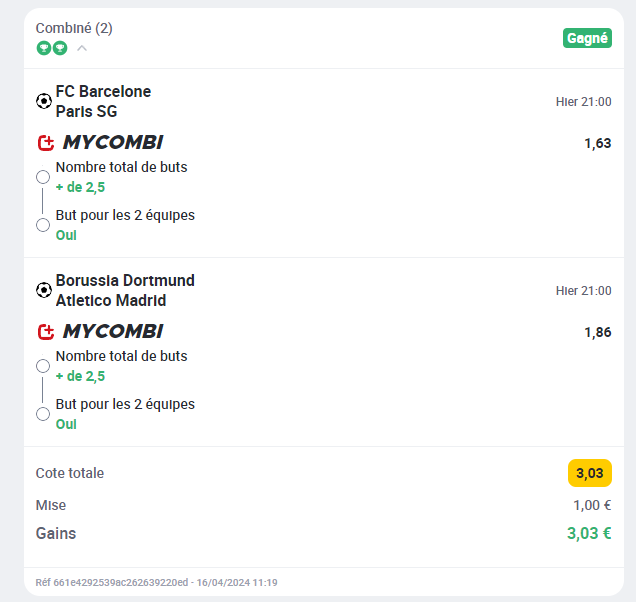This screenshot has height=602, width=636.
Task: Click the second green trophy icon
Action: (60, 48)
